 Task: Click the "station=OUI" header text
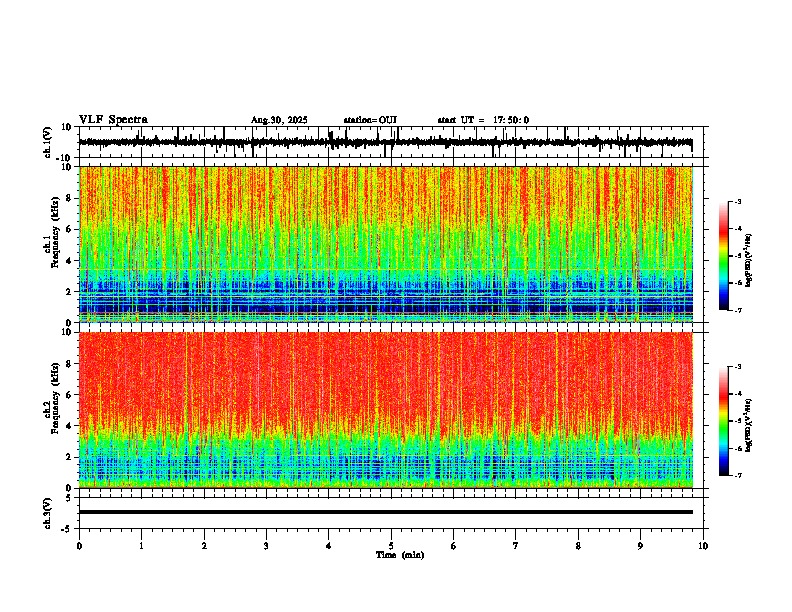[x=370, y=120]
